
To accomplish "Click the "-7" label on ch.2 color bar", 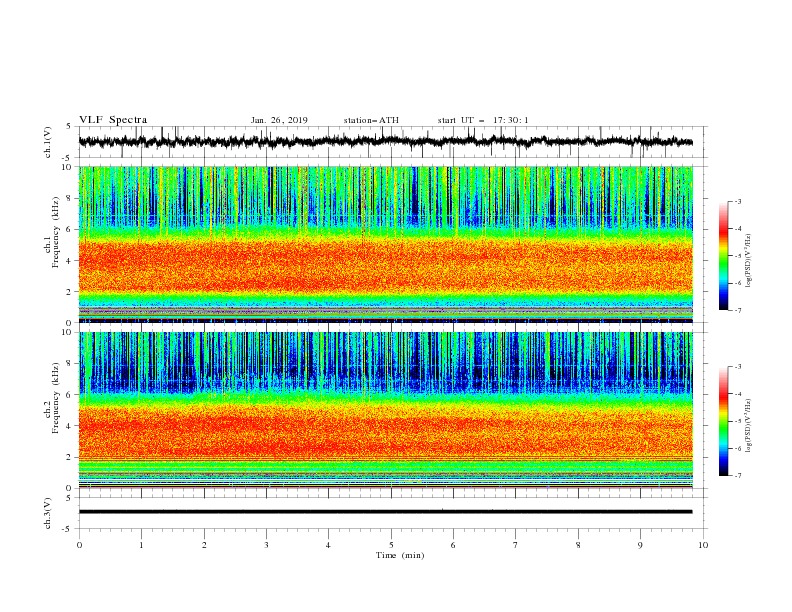I will [737, 476].
